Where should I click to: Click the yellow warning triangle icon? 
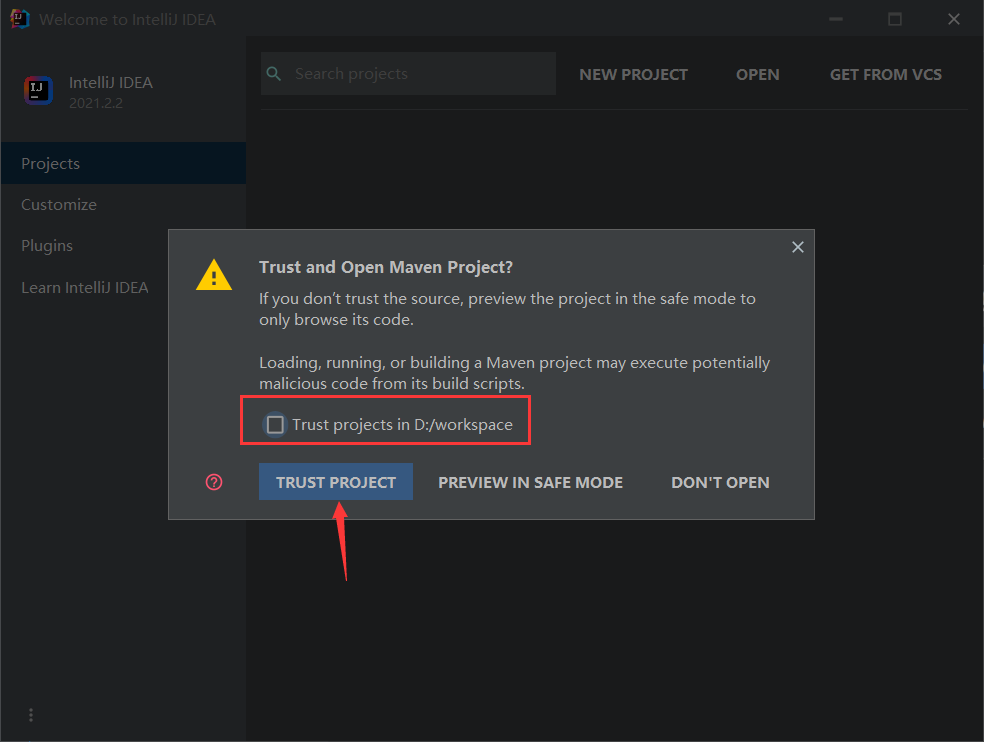[214, 275]
